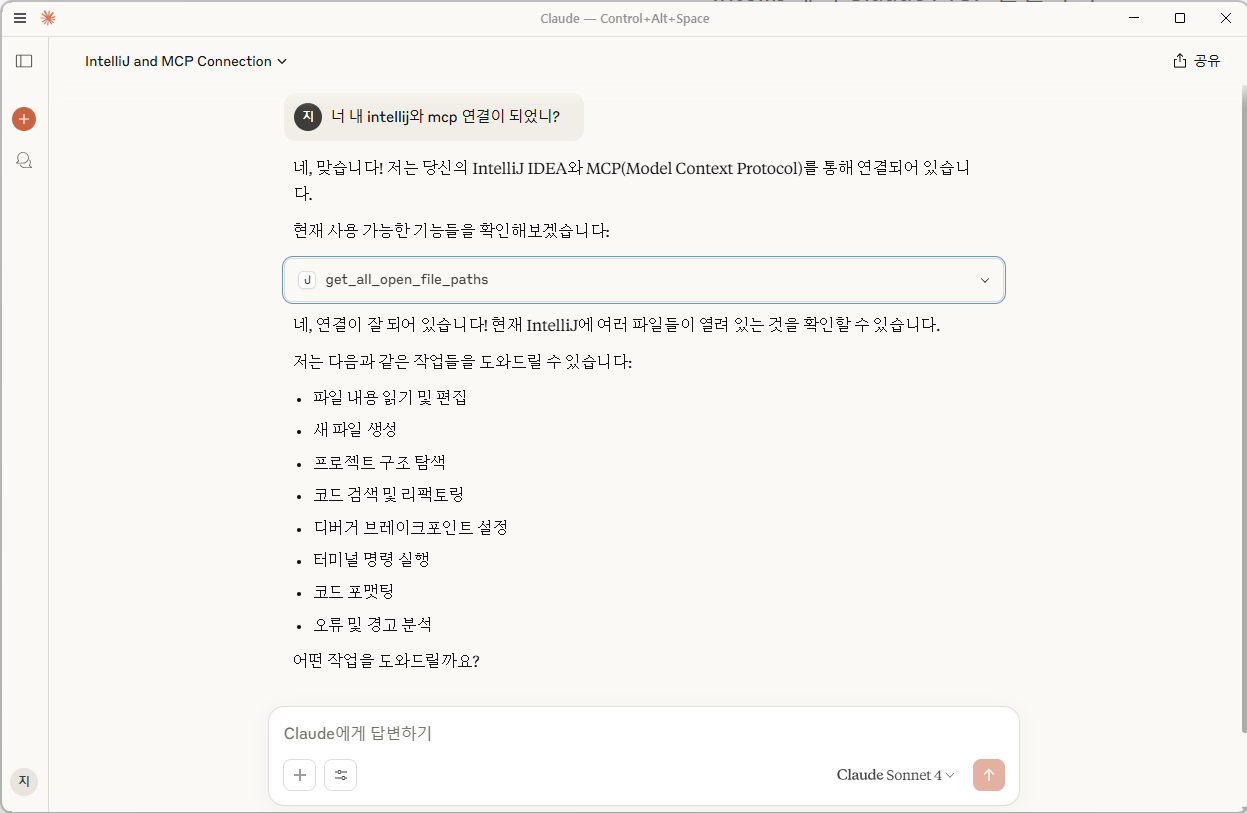The image size is (1247, 813).
Task: Click the IntelliJ tool icon on tool call
Action: pos(307,280)
